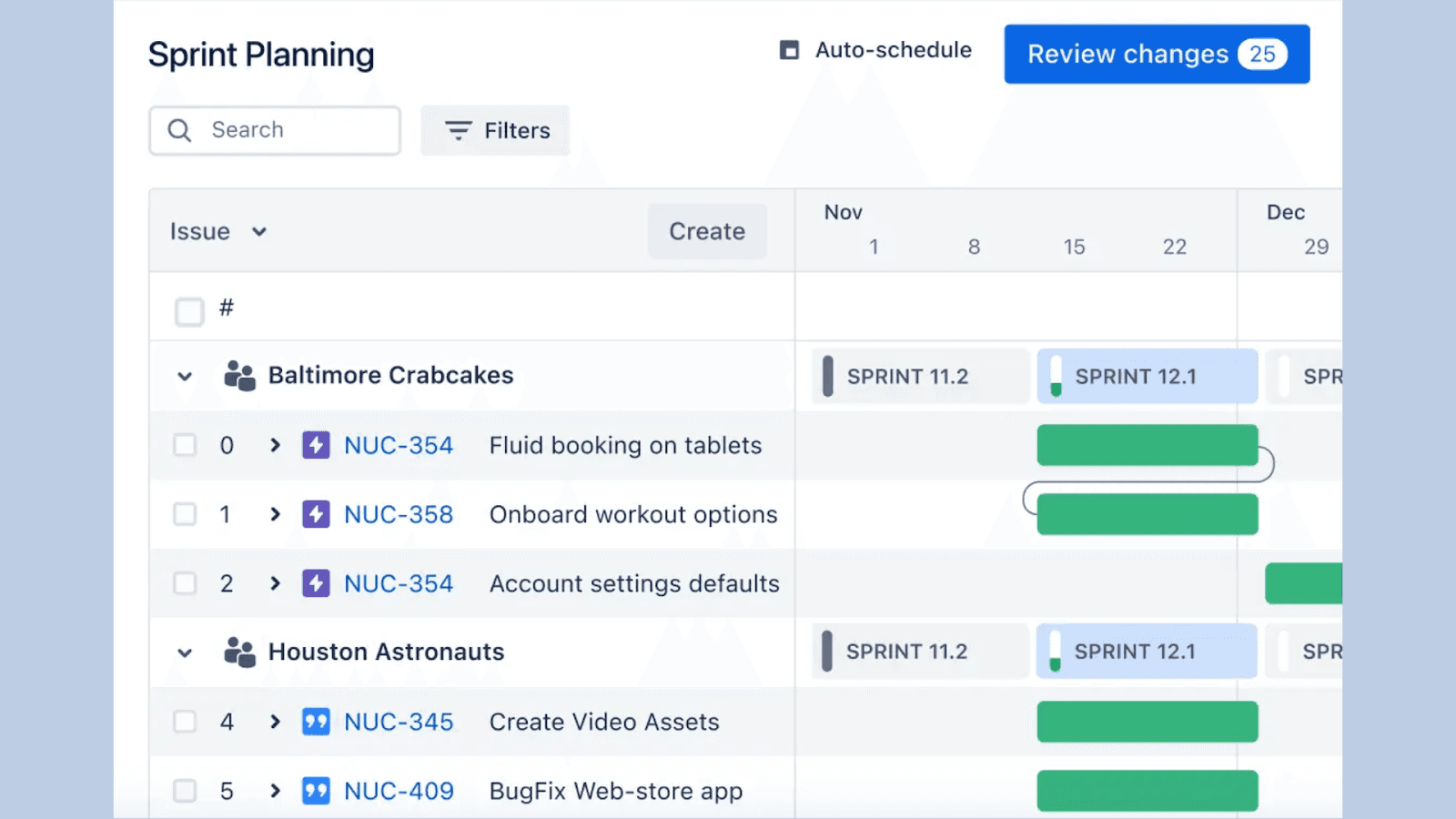This screenshot has width=1456, height=819.
Task: Click the Sprint Planning heading
Action: [261, 55]
